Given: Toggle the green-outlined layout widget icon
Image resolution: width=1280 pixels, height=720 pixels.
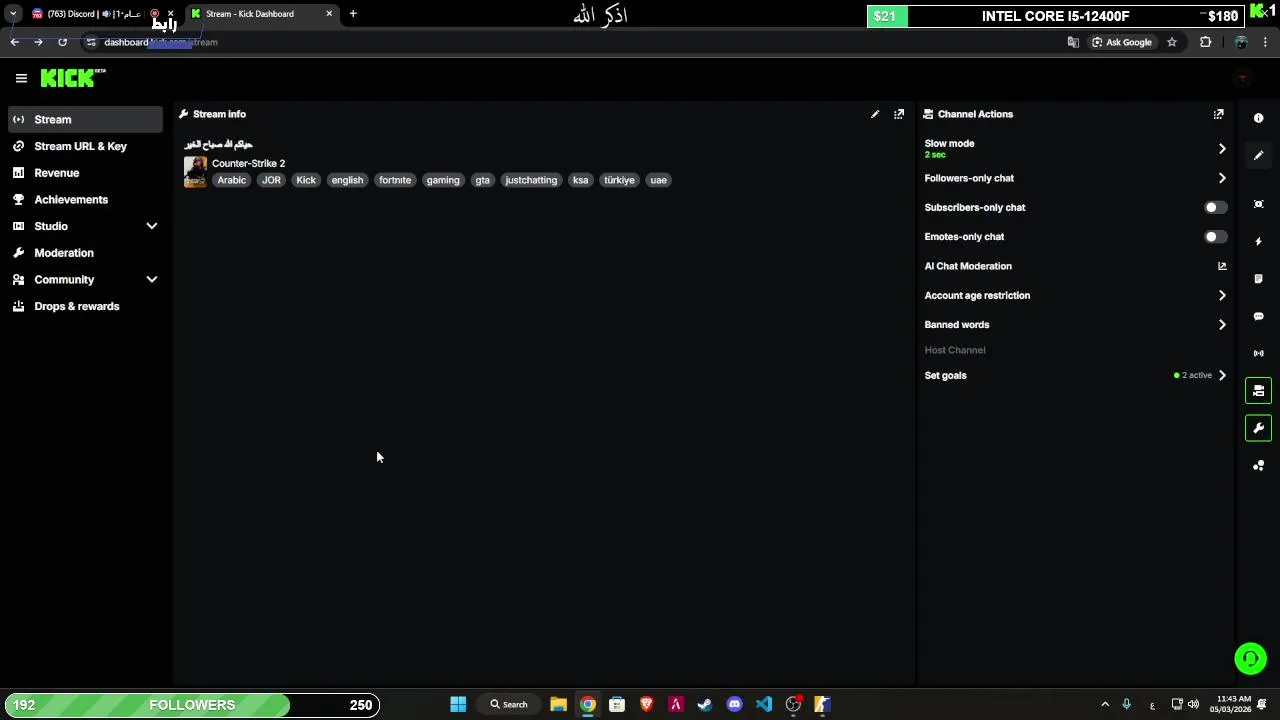Looking at the screenshot, I should pos(1259,391).
